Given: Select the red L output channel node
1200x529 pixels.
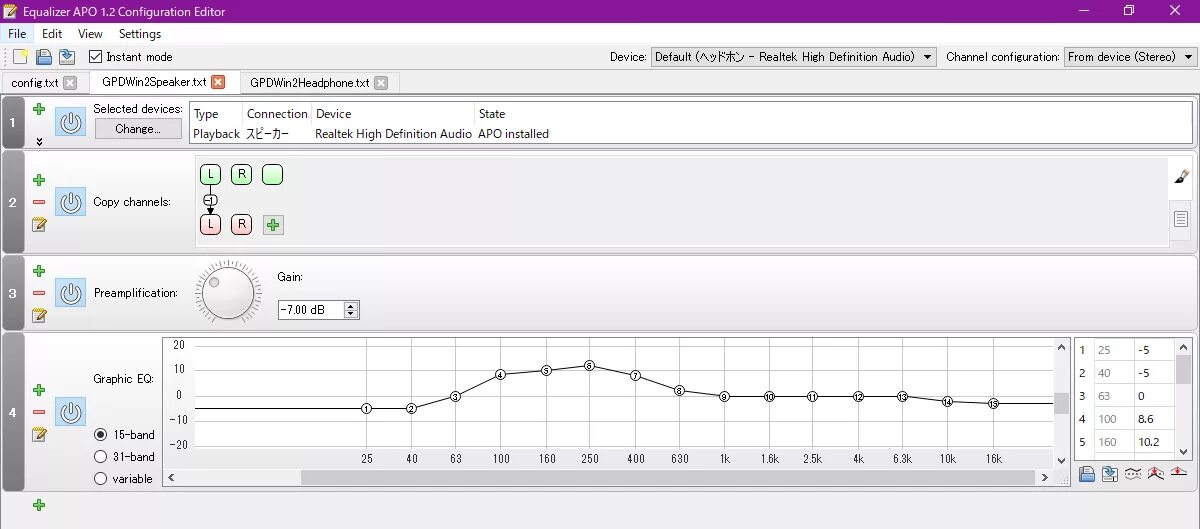Looking at the screenshot, I should coord(210,224).
